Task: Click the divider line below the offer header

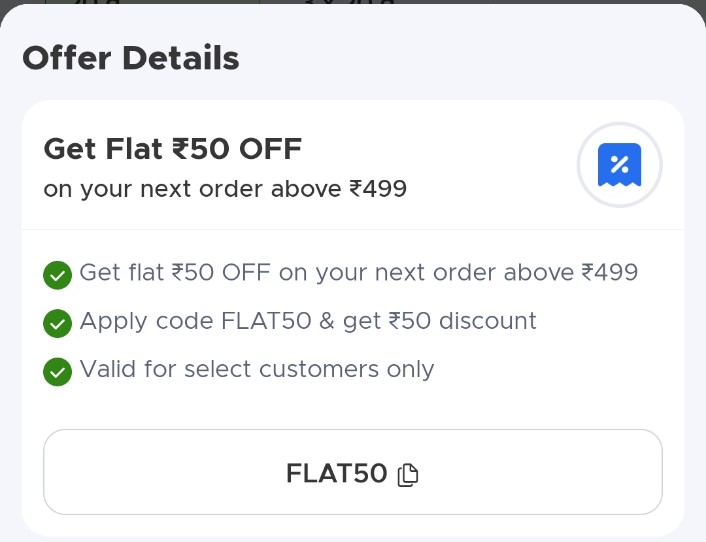Action: (x=352, y=230)
